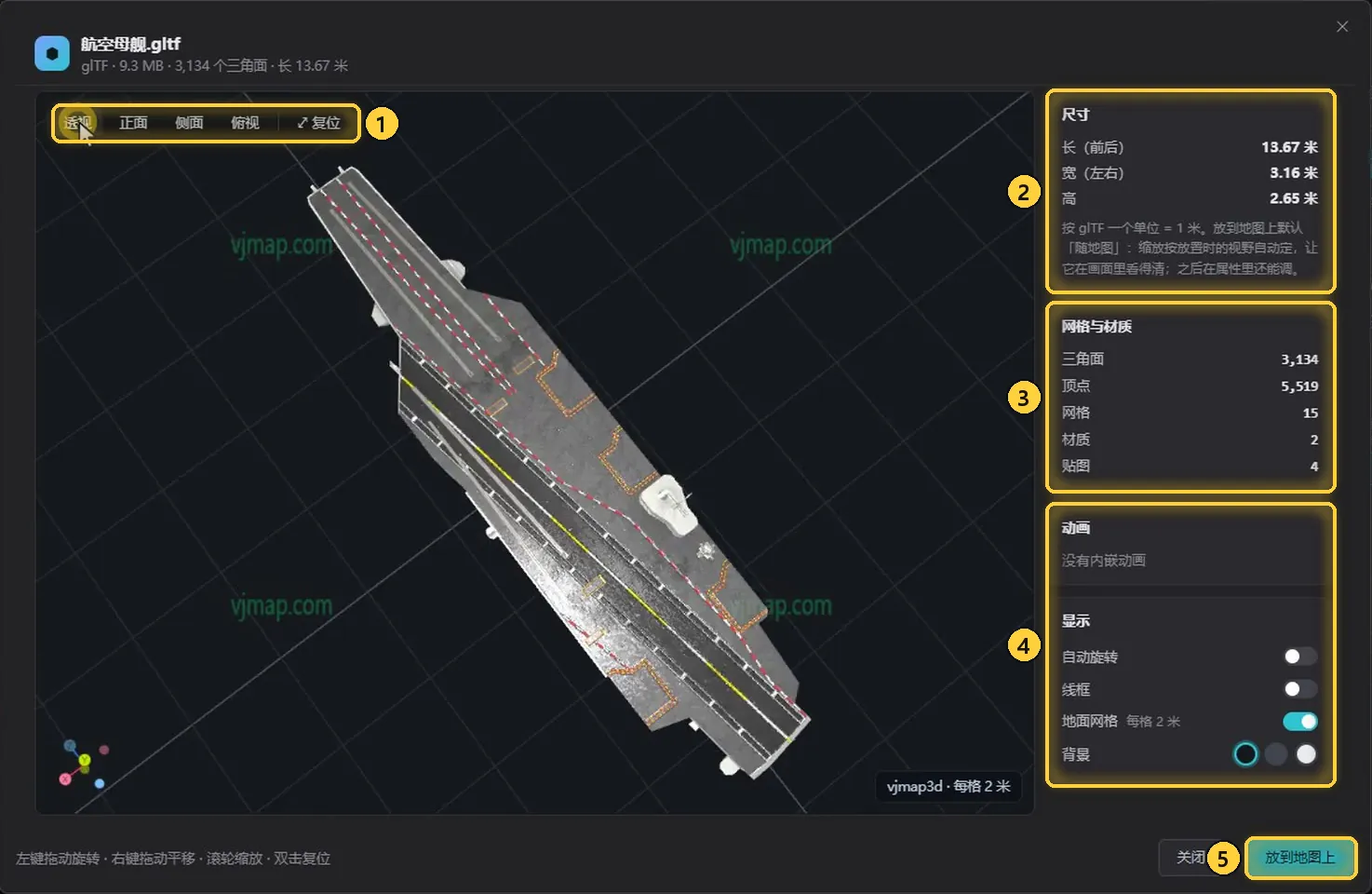Click the file name 航空母舰.gltf

[130, 44]
